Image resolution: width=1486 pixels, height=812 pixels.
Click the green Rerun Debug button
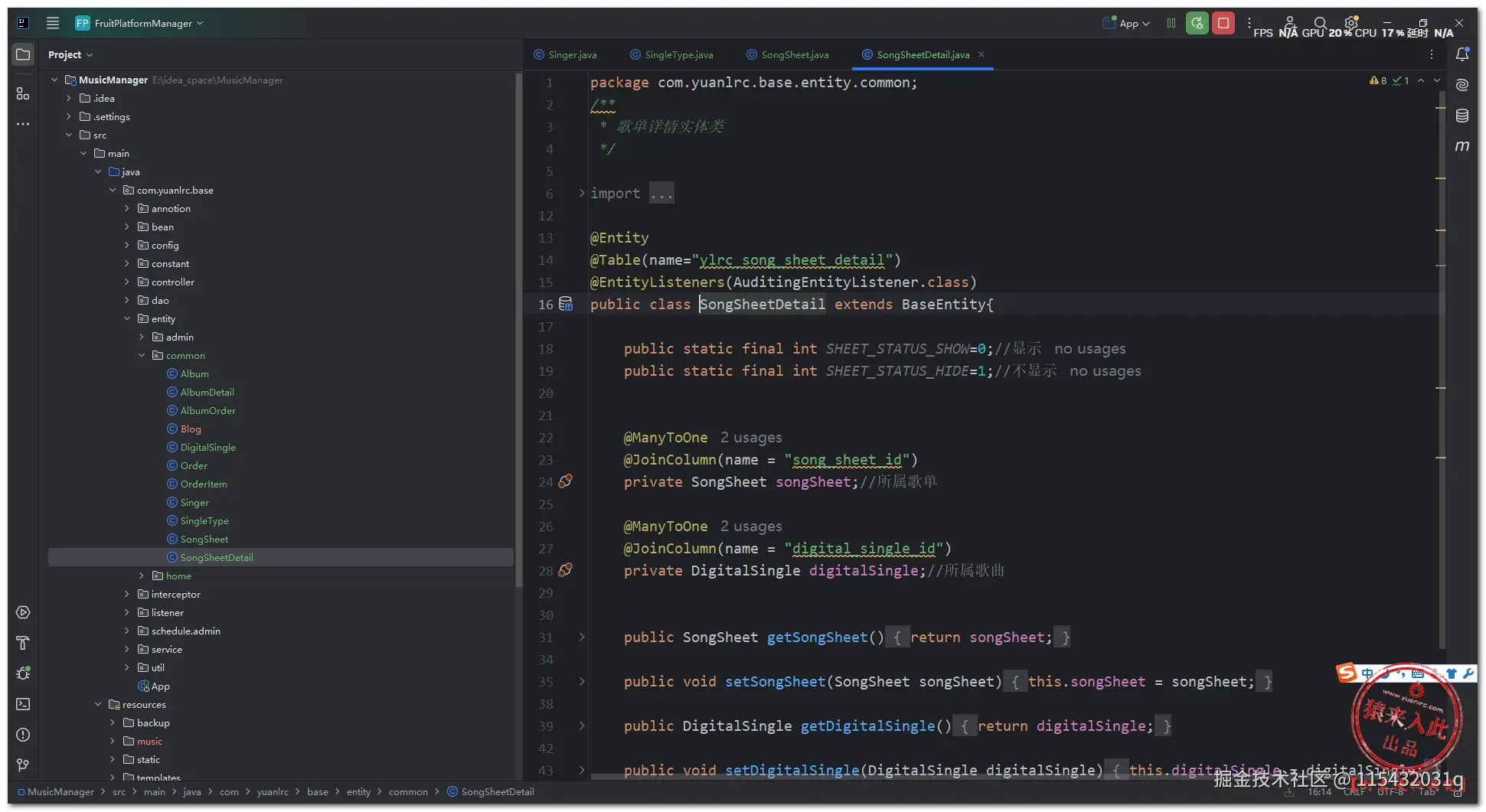pyautogui.click(x=1197, y=23)
